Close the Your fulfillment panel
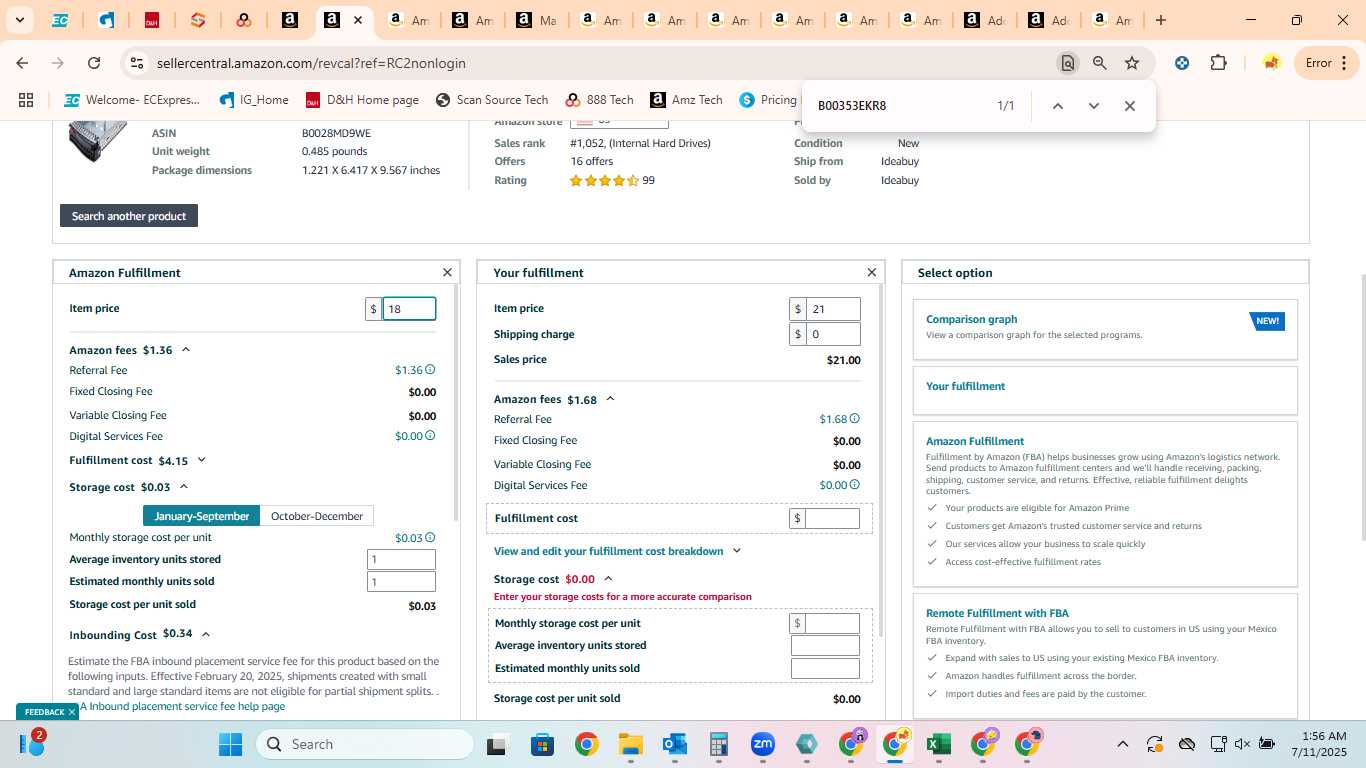The width and height of the screenshot is (1366, 768). click(x=871, y=272)
